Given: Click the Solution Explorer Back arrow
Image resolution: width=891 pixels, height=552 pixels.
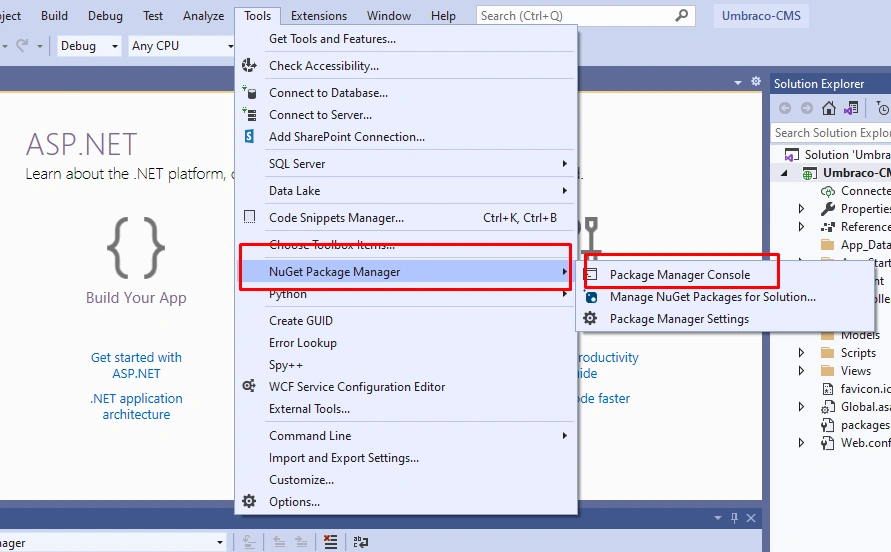Looking at the screenshot, I should click(785, 108).
